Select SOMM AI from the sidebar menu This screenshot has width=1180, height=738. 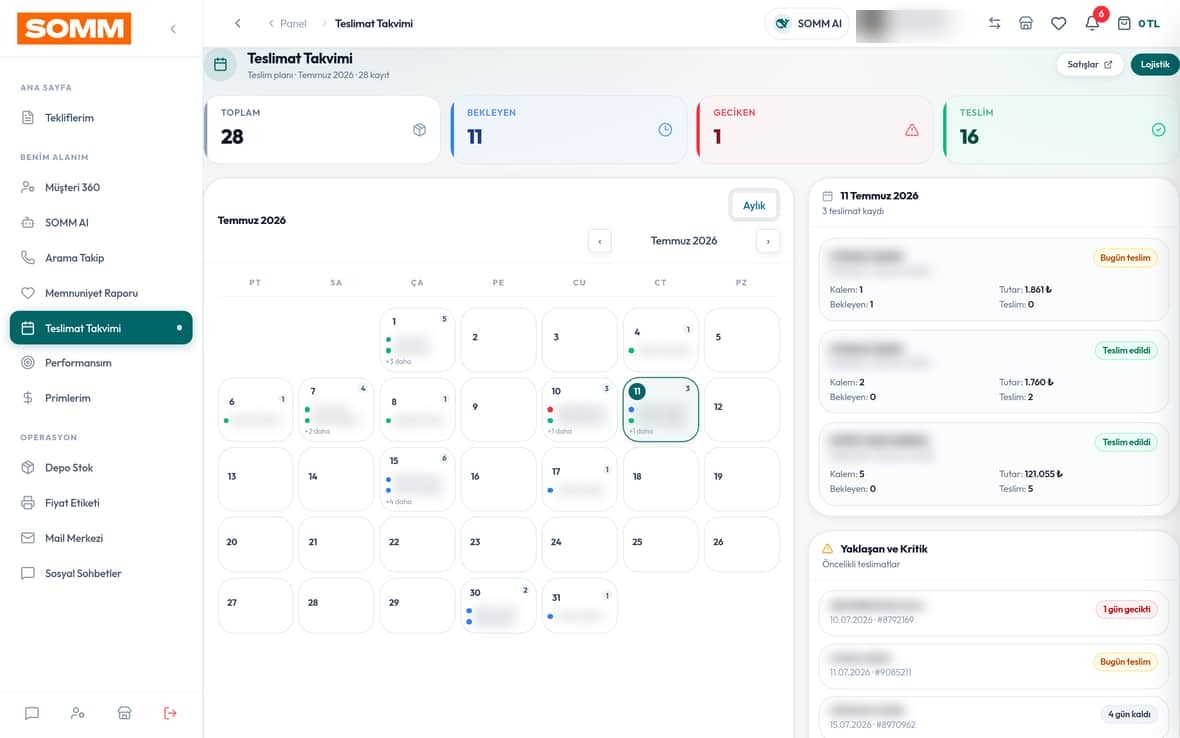tap(101, 223)
